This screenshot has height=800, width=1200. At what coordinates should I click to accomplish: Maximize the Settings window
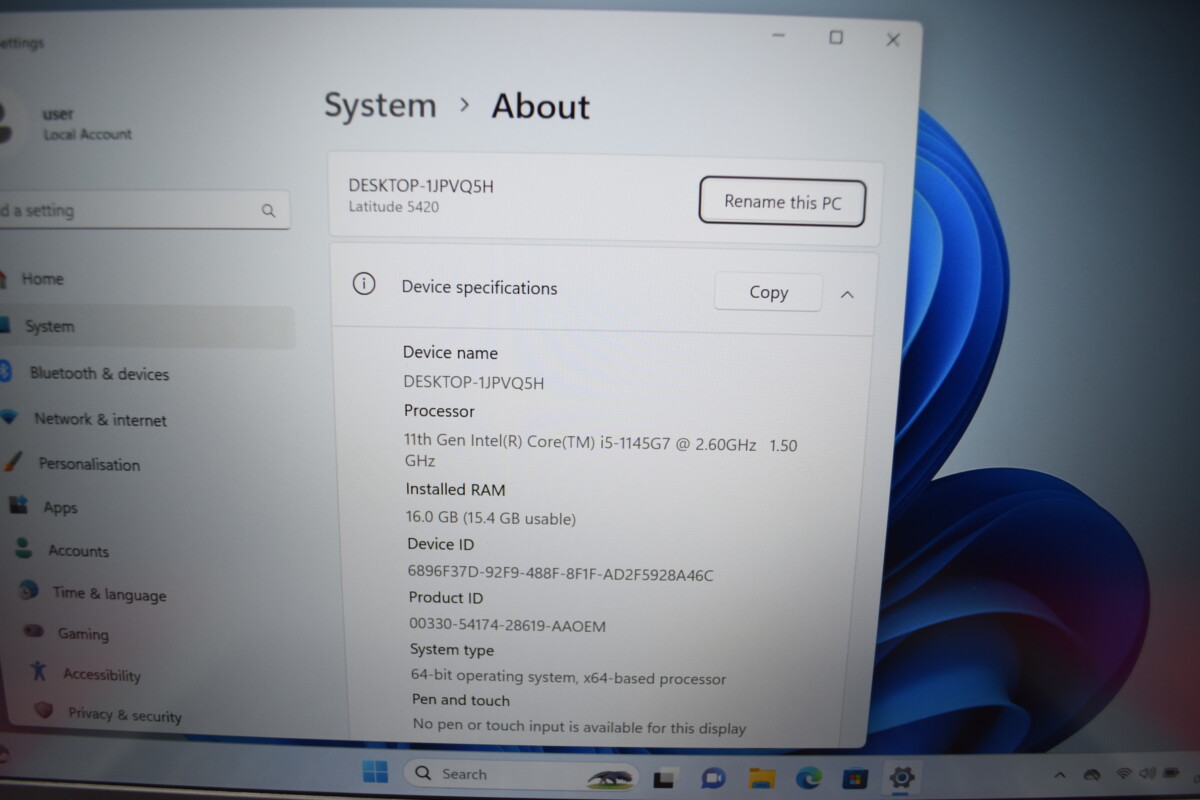tap(836, 38)
